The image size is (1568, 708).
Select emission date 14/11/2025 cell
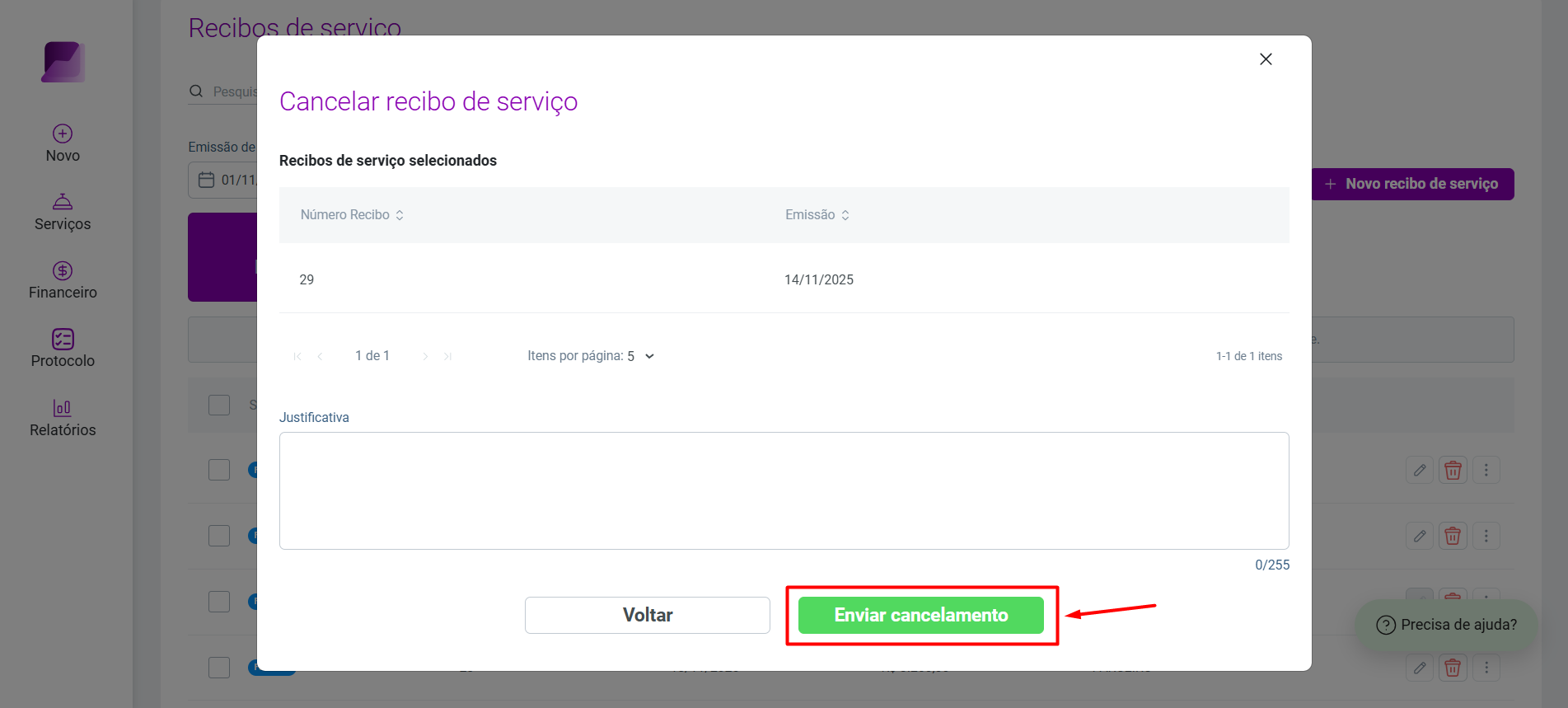pyautogui.click(x=819, y=280)
